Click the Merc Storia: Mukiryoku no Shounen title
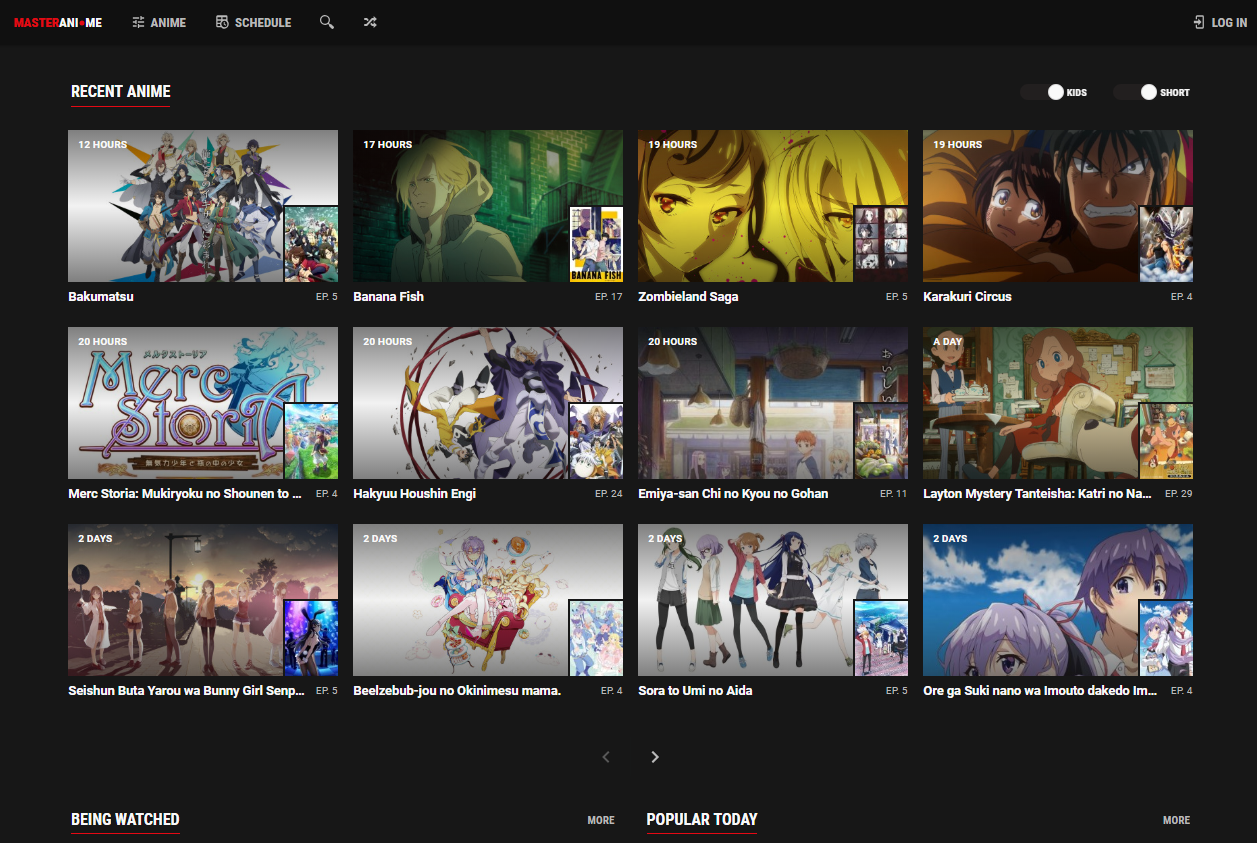 pyautogui.click(x=185, y=494)
